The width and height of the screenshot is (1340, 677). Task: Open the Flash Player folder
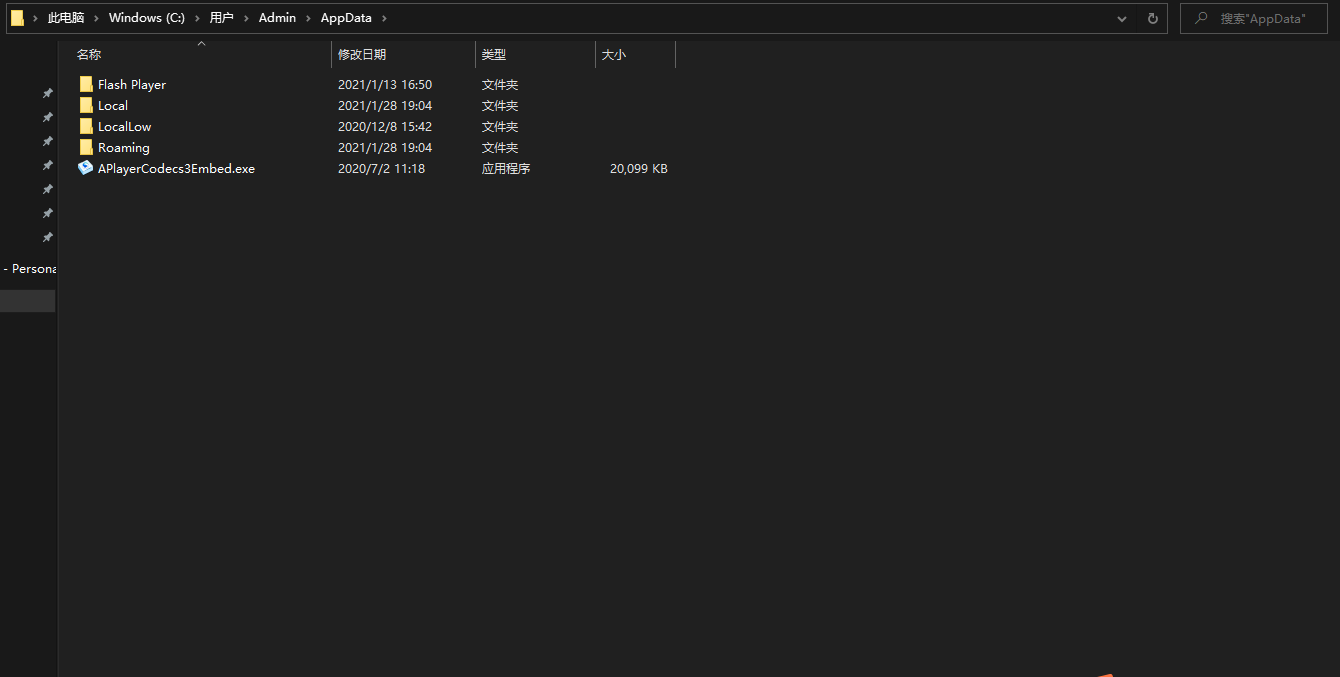(131, 84)
